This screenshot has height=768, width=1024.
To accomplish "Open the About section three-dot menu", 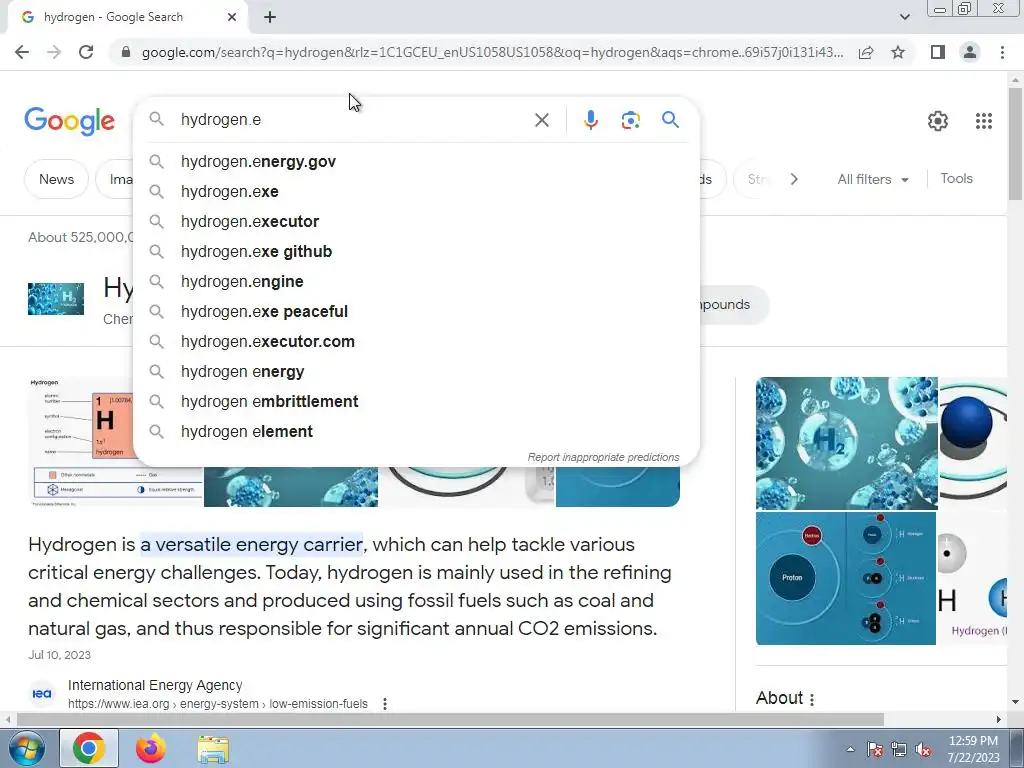I will [812, 699].
